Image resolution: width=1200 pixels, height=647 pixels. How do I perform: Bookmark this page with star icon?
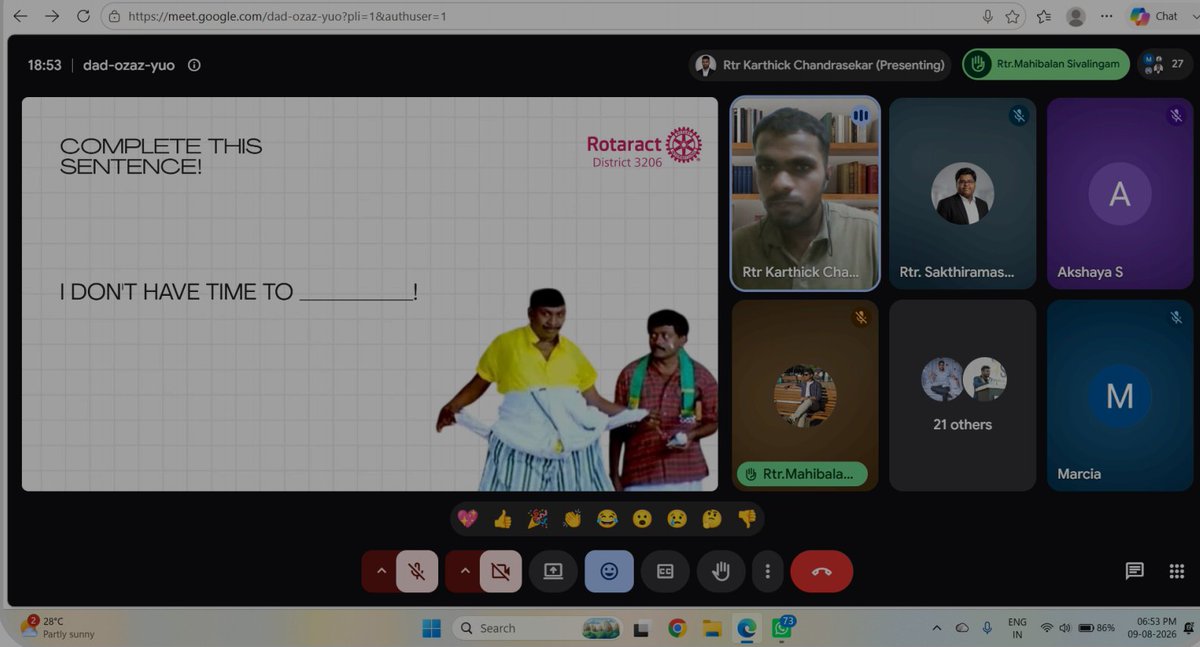click(x=1013, y=16)
